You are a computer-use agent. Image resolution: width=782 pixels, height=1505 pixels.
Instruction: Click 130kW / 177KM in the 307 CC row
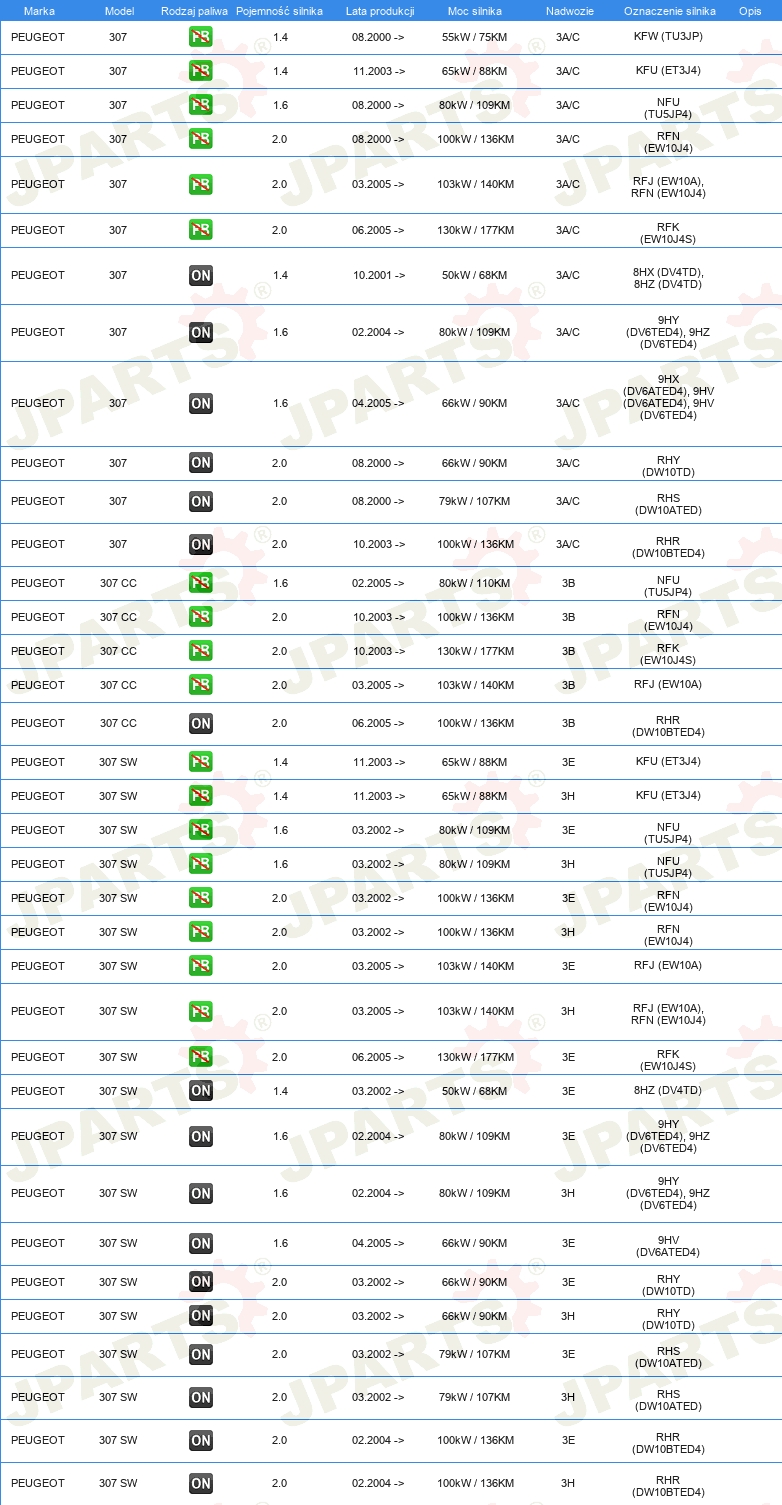tap(476, 651)
